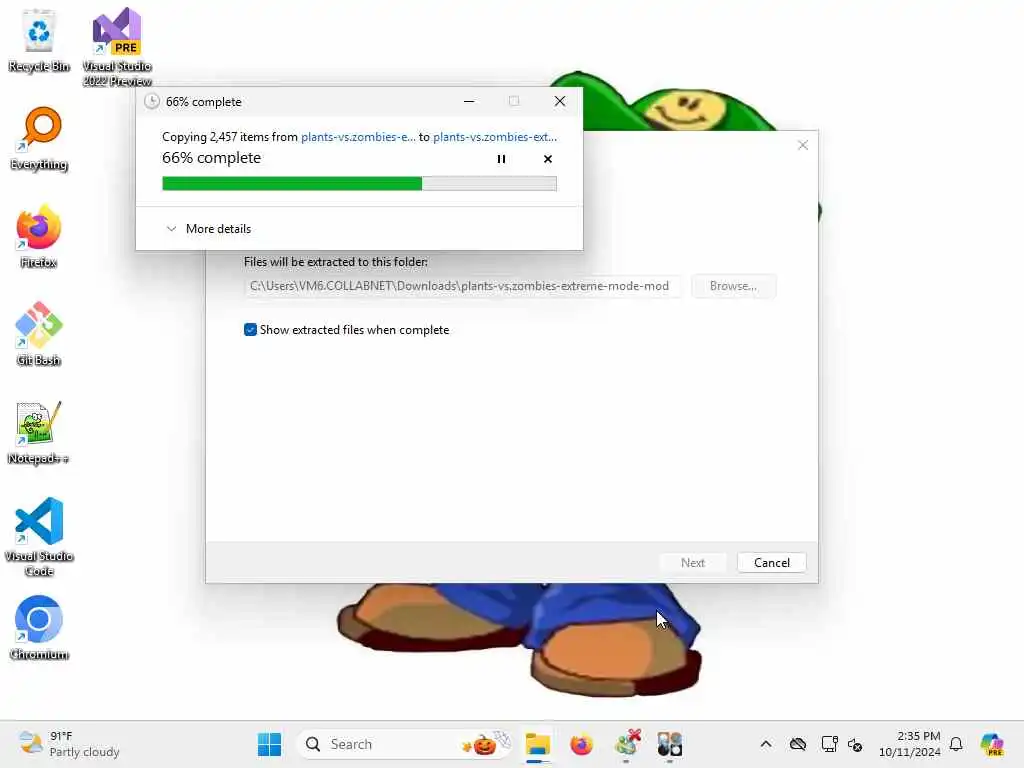The width and height of the screenshot is (1024, 768).
Task: Click the taskbar Search box
Action: tap(405, 744)
